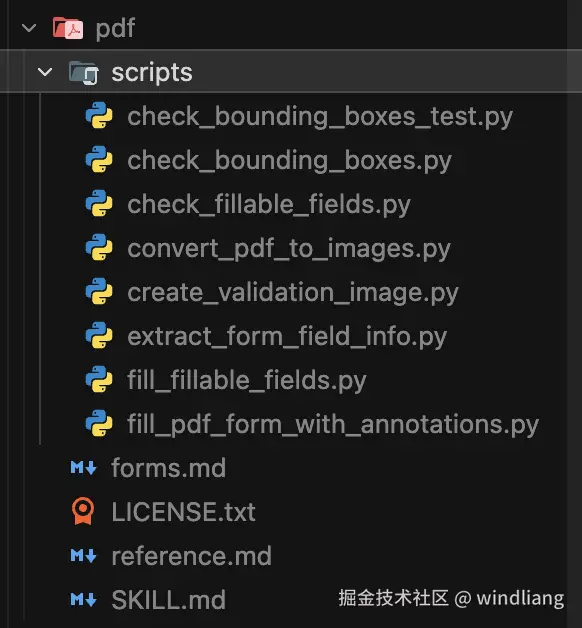This screenshot has height=628, width=582.
Task: Click Python icon beside check_bounding_boxes_test.py
Action: [x=99, y=116]
